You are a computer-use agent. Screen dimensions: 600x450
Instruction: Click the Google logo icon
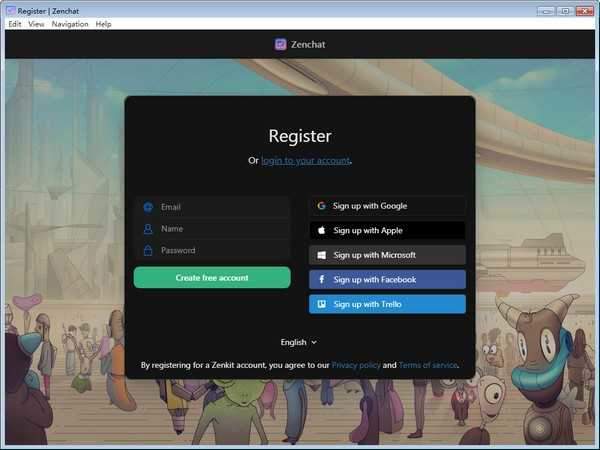[322, 206]
